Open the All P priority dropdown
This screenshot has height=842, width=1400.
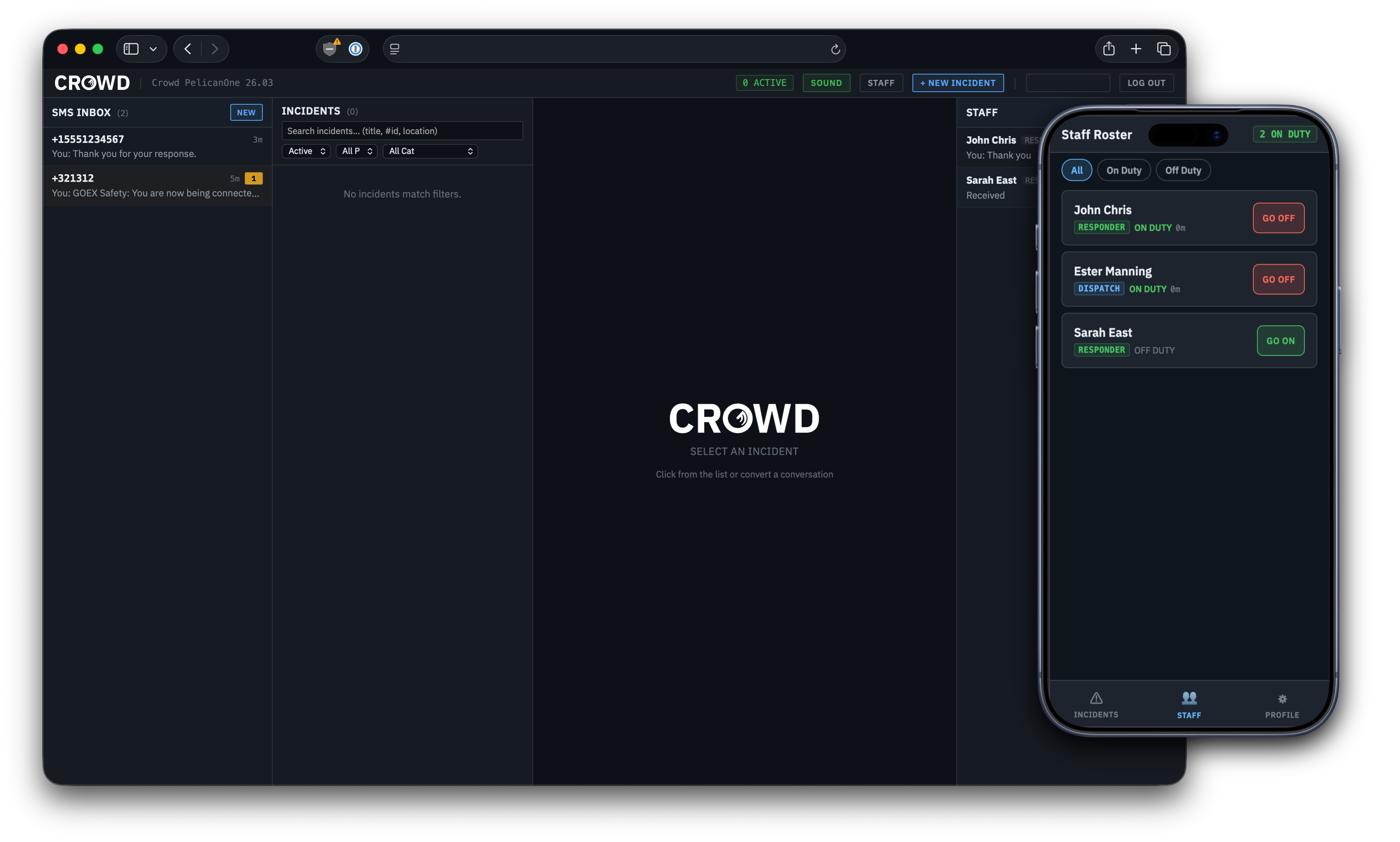point(356,151)
